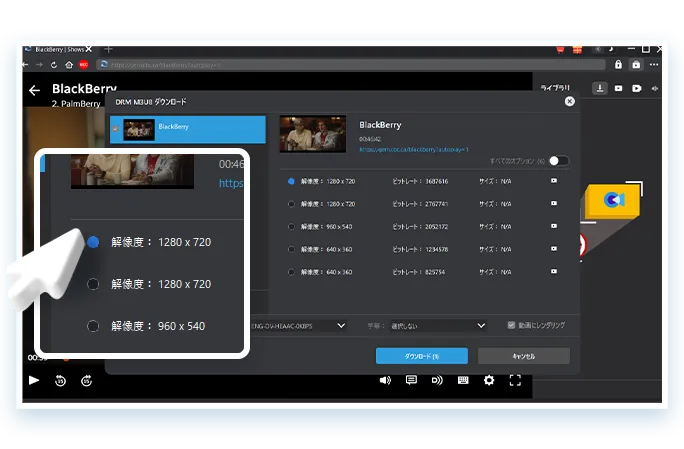The width and height of the screenshot is (684, 449).
Task: Close the BlackBerry | Shows tab
Action: click(89, 49)
